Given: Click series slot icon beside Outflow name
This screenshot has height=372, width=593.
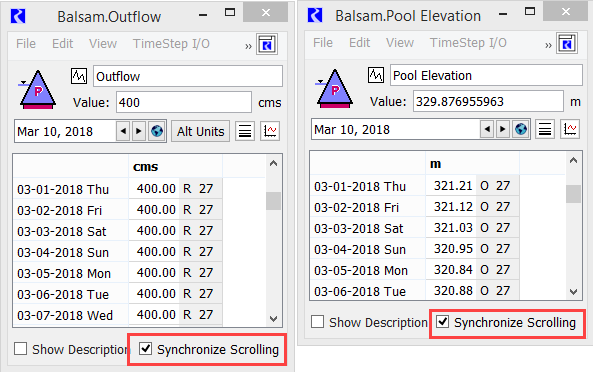Looking at the screenshot, I should (x=79, y=76).
